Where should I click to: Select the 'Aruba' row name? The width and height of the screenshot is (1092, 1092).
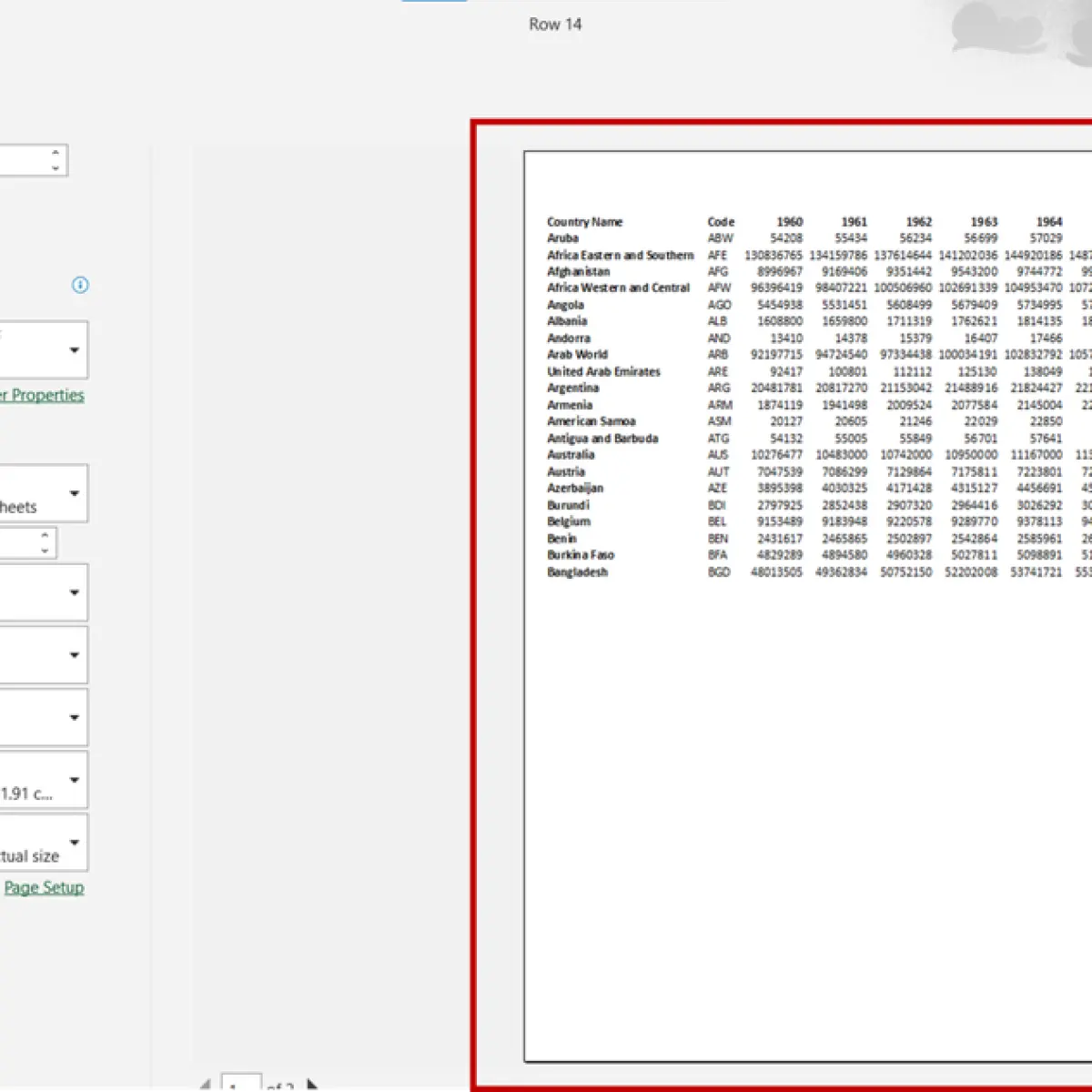pos(562,238)
